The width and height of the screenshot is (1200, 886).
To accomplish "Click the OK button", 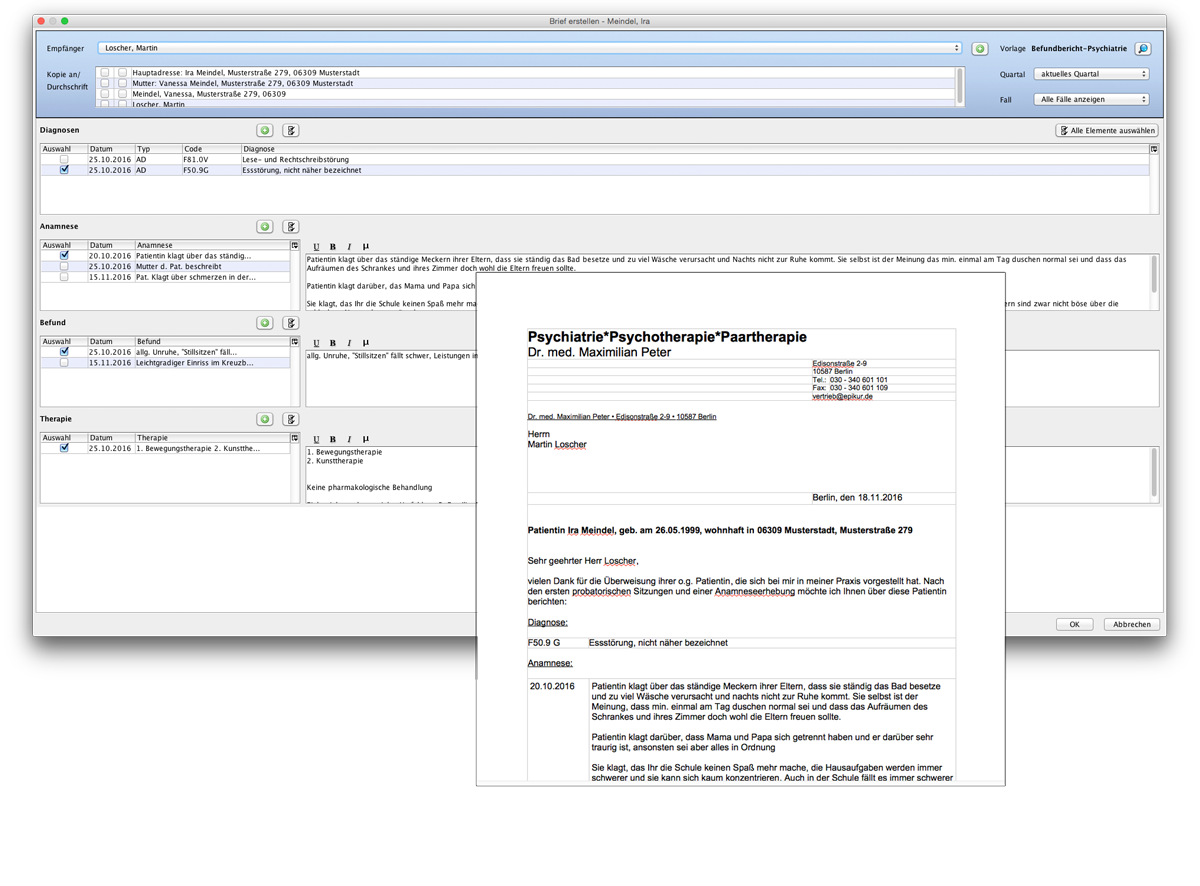I will point(1074,624).
